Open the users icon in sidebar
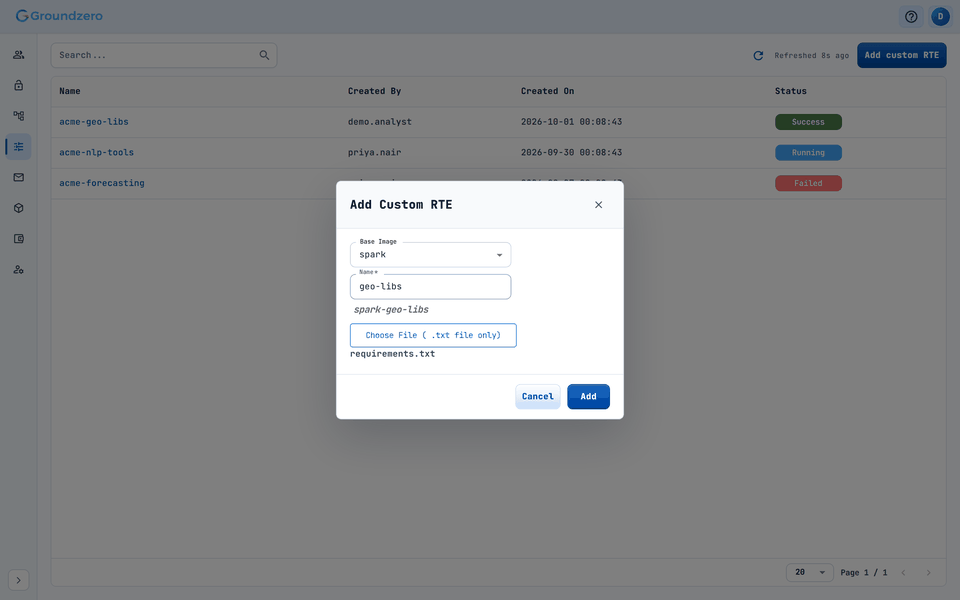The image size is (960, 600). (18, 54)
